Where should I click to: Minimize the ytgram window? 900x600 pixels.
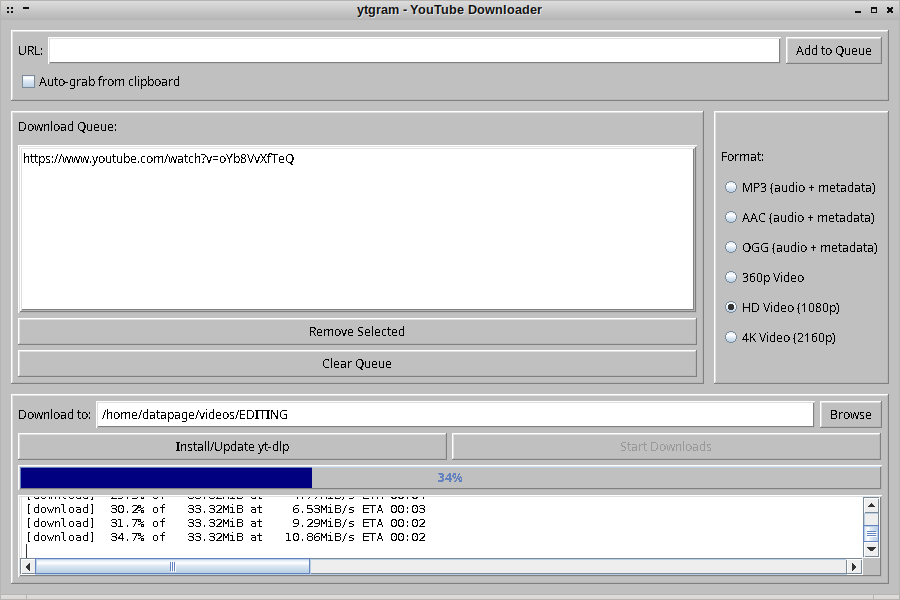click(858, 10)
